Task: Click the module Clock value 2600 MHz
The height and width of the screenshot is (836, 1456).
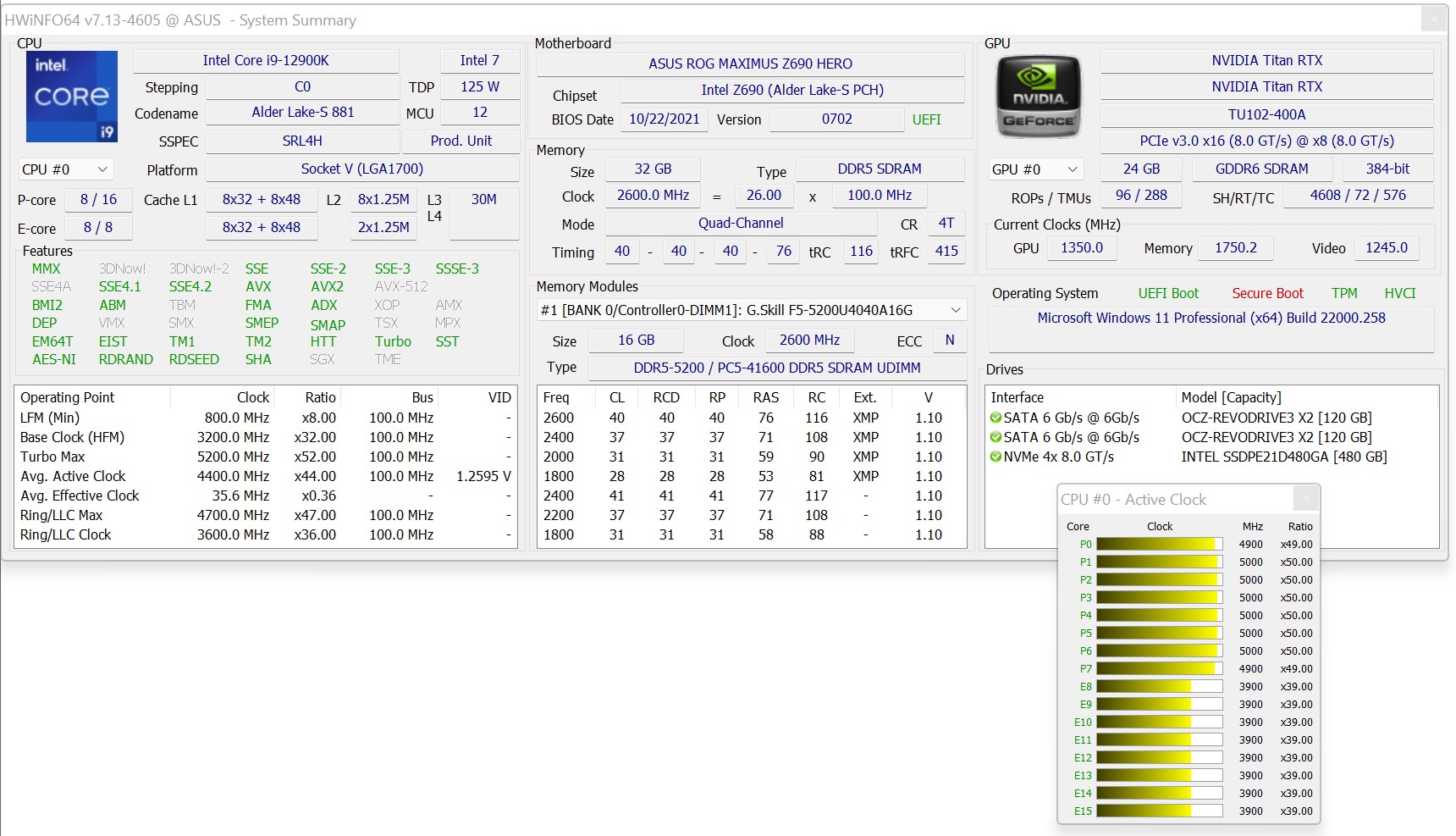Action: [x=810, y=340]
